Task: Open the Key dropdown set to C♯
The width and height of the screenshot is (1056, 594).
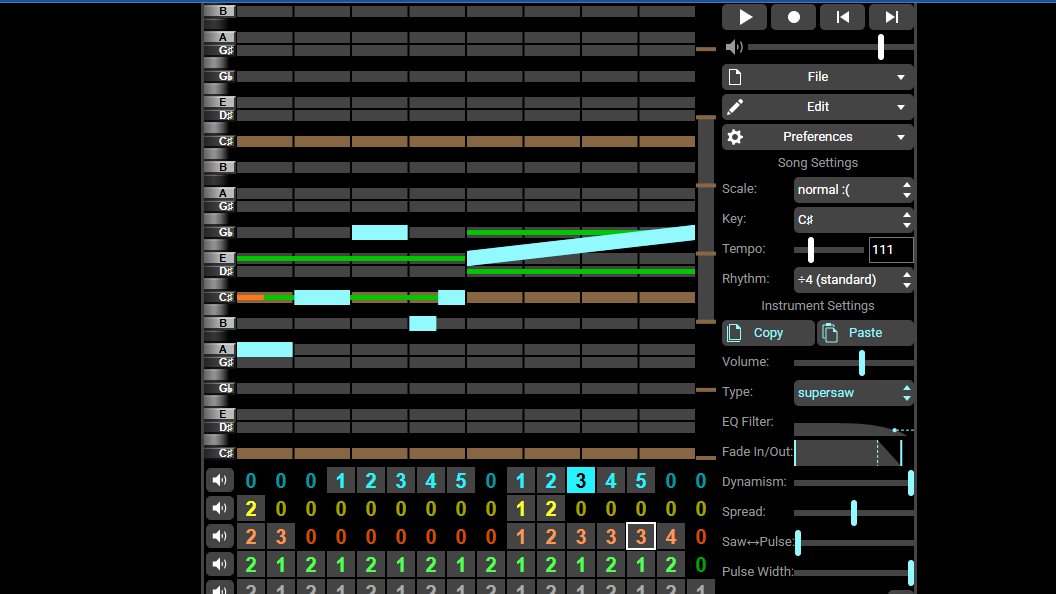Action: [853, 220]
